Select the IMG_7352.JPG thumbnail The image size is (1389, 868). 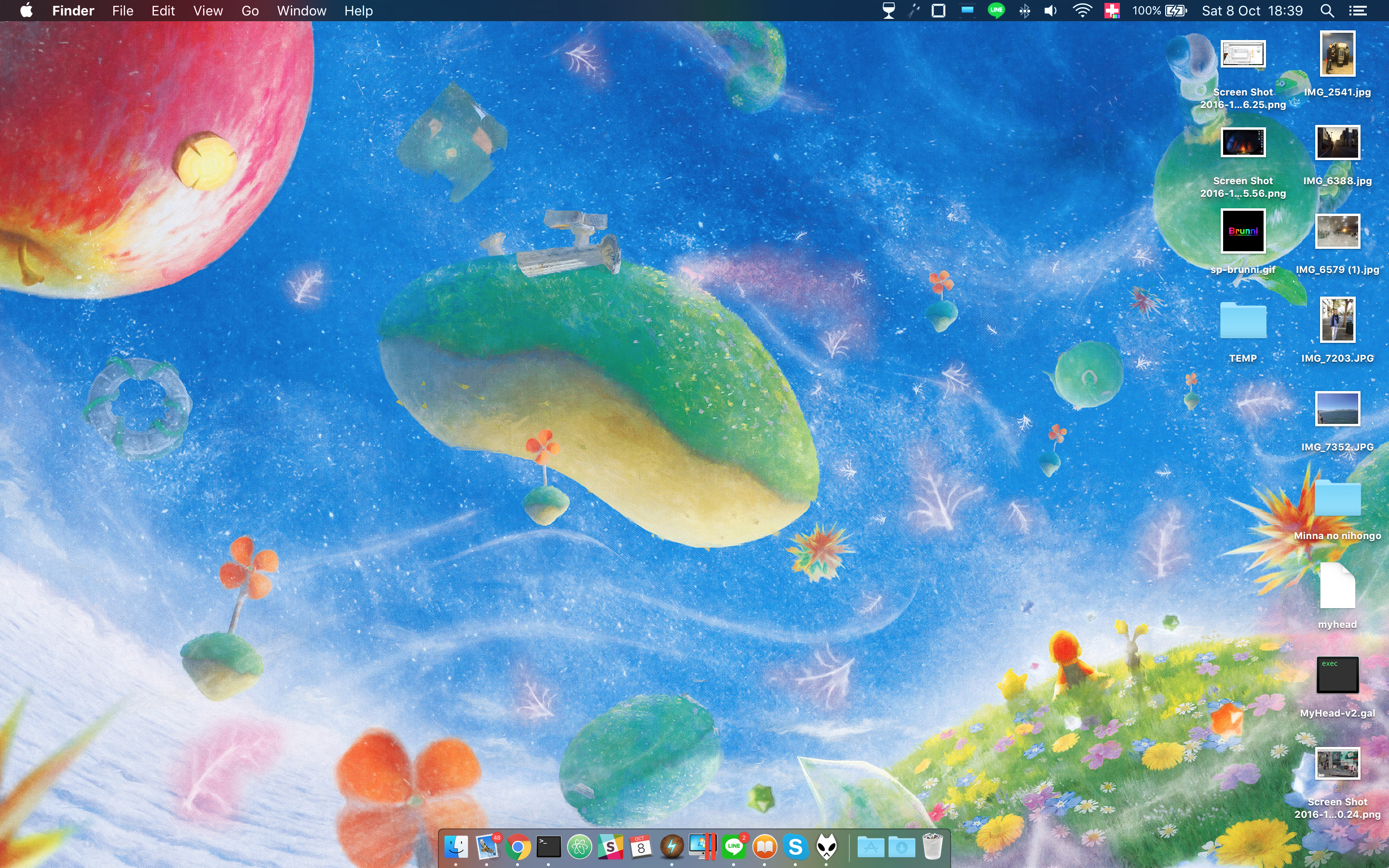tap(1337, 409)
